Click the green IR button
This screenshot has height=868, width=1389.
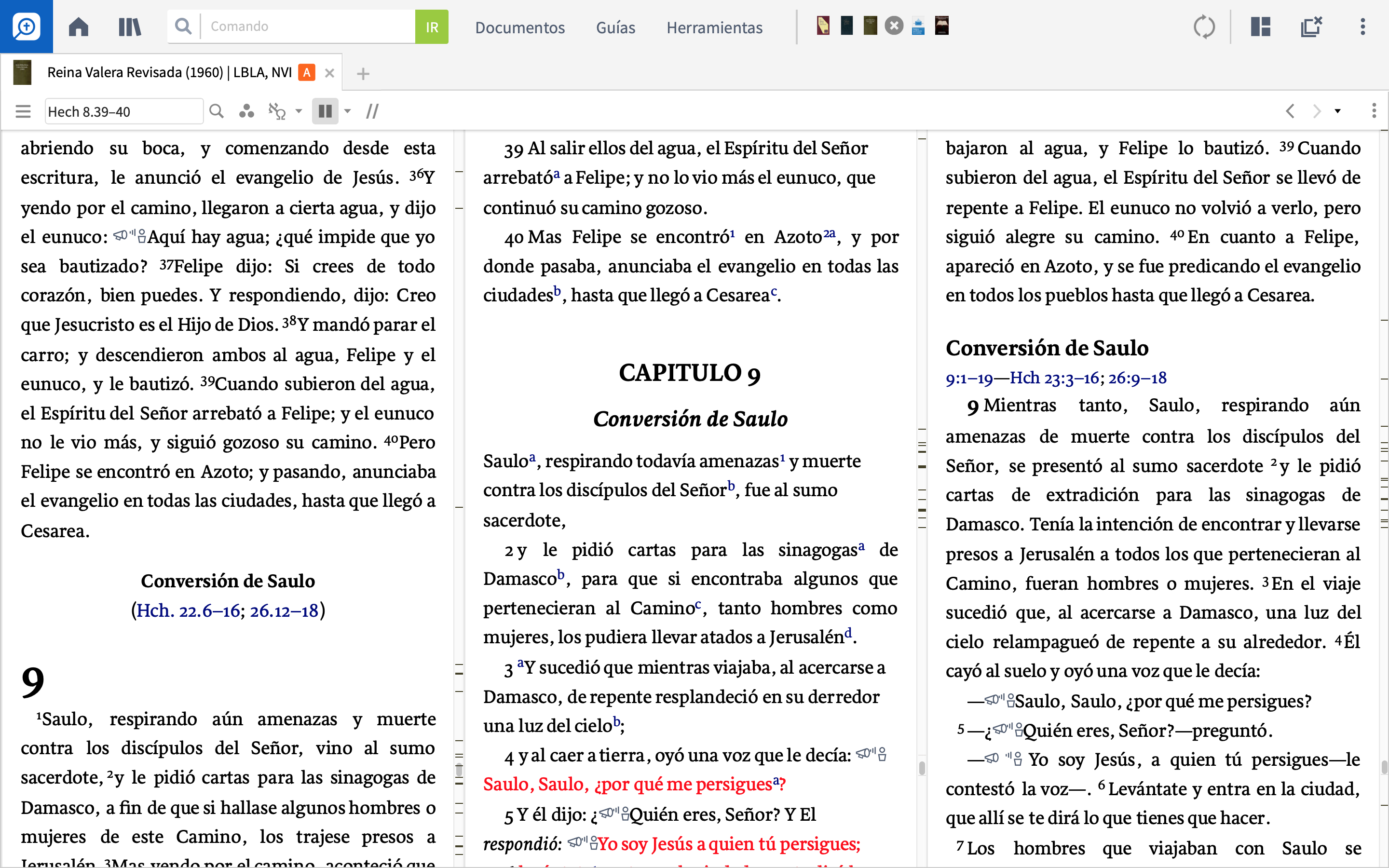pyautogui.click(x=432, y=27)
